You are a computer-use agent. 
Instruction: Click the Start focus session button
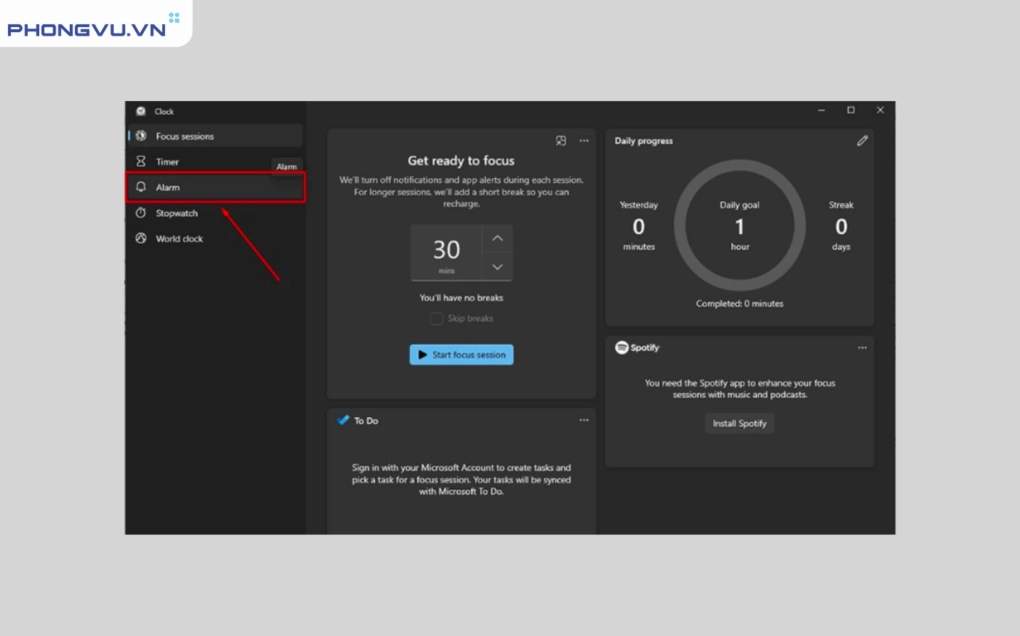[x=461, y=354]
